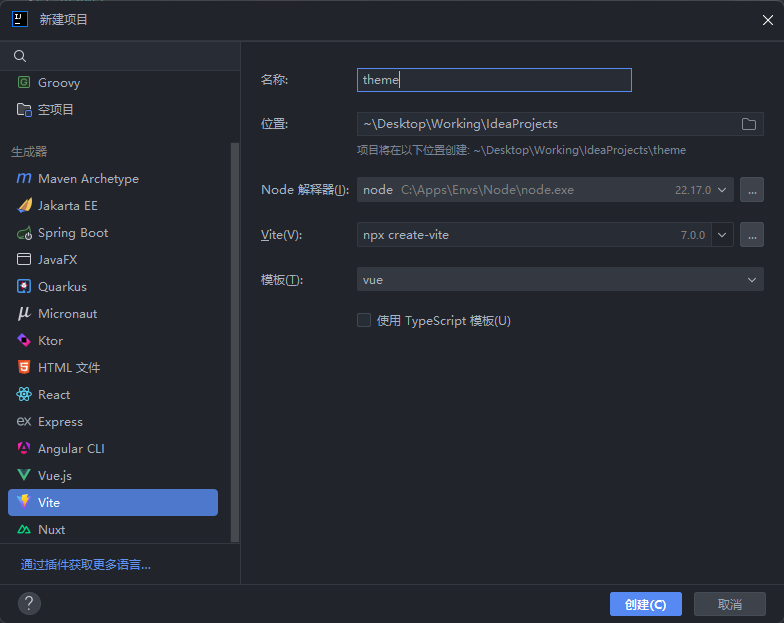Click the 生成器 section header
The width and height of the screenshot is (784, 623).
click(29, 152)
